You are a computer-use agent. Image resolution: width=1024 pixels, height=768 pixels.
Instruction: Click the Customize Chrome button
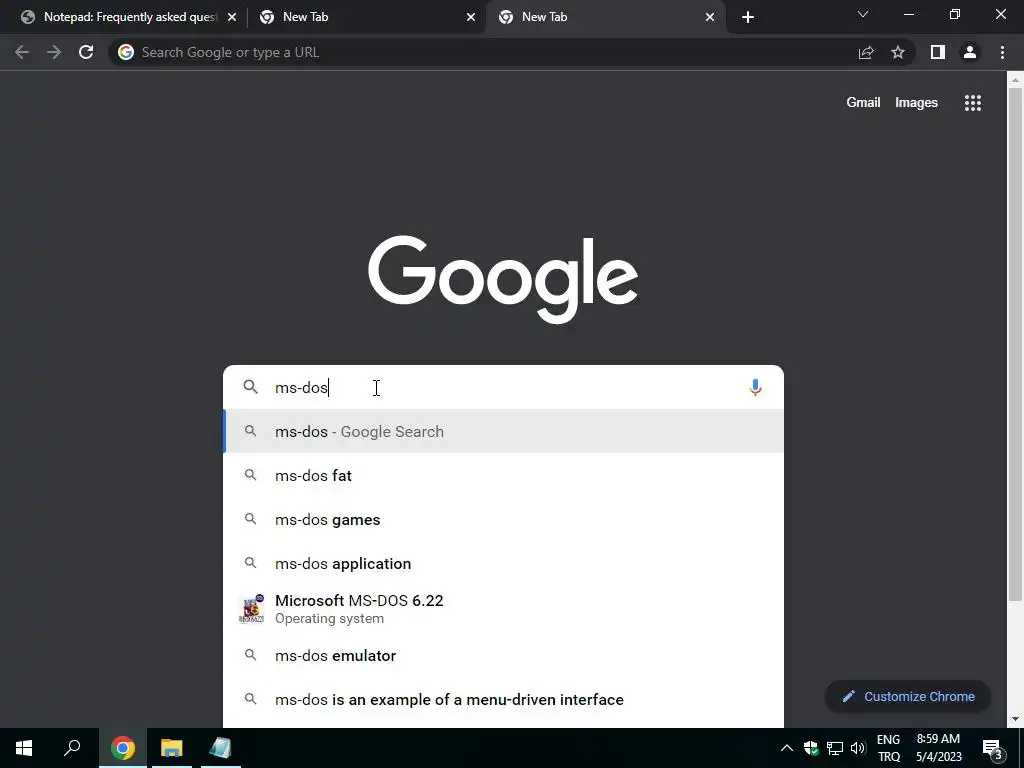908,697
